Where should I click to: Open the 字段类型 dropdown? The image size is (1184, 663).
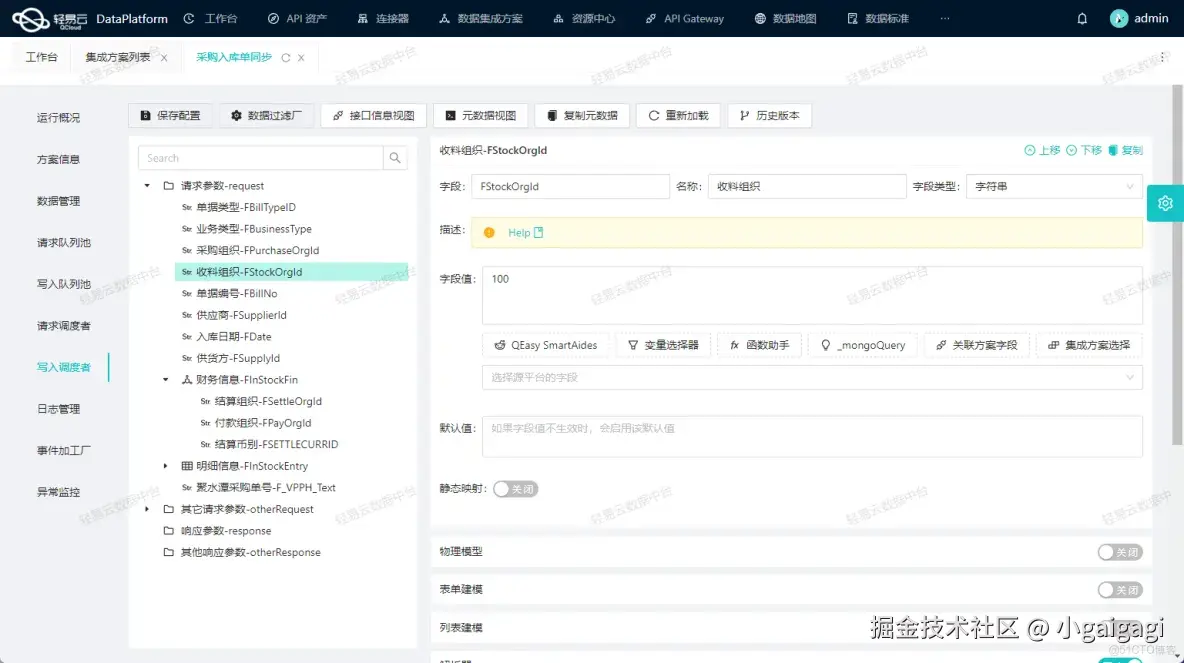[x=1053, y=187]
